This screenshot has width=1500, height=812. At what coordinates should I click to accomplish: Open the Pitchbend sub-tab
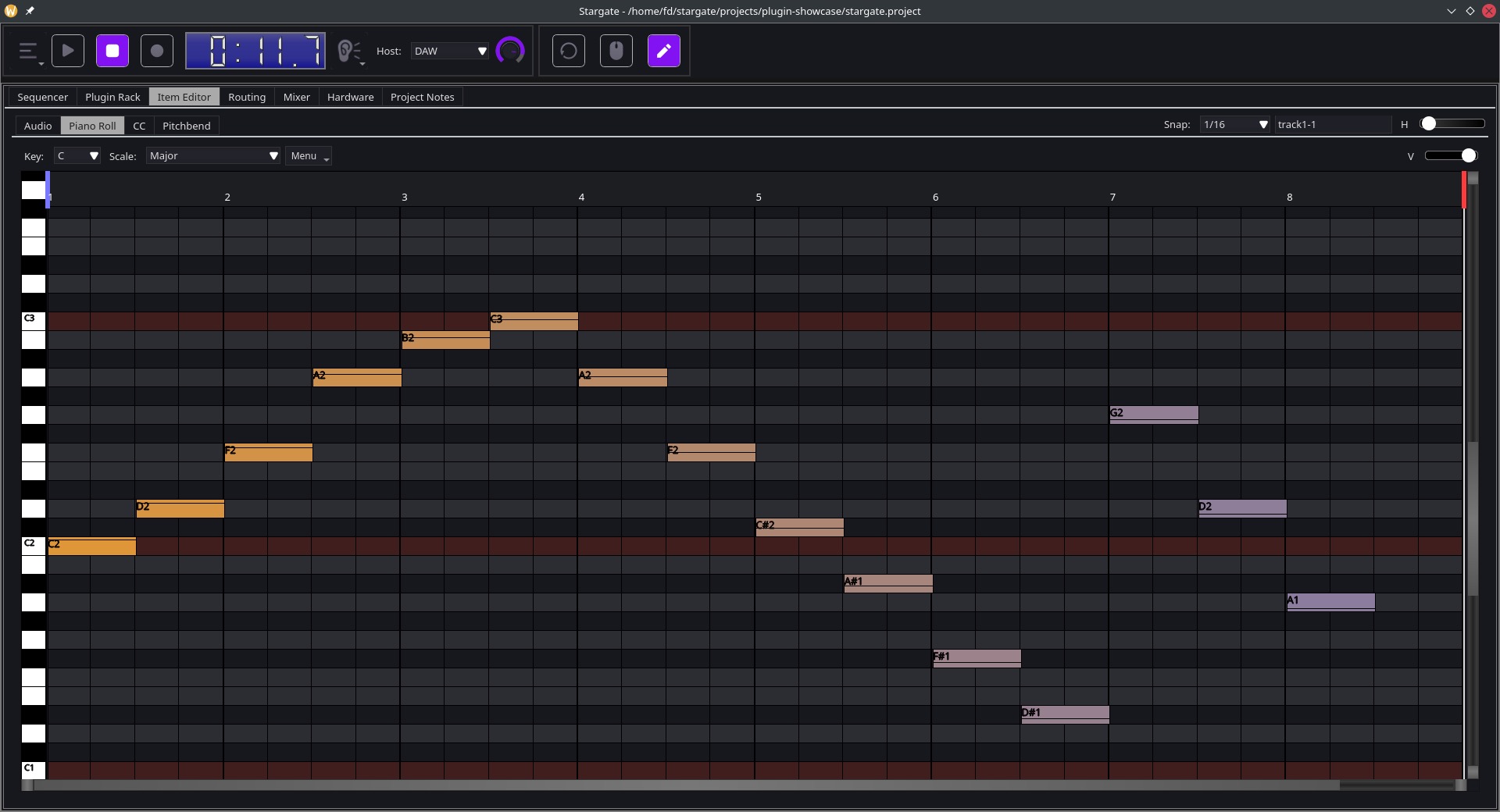[x=187, y=126]
